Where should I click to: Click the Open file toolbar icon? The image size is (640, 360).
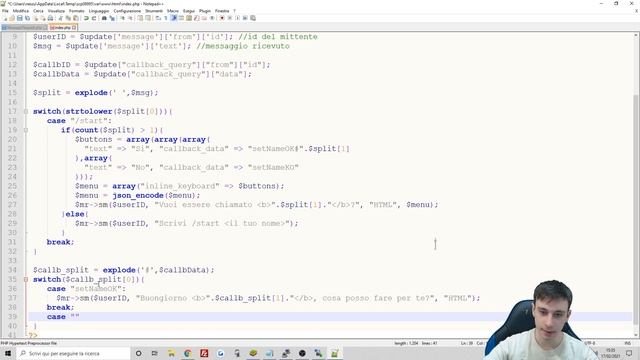point(12,18)
